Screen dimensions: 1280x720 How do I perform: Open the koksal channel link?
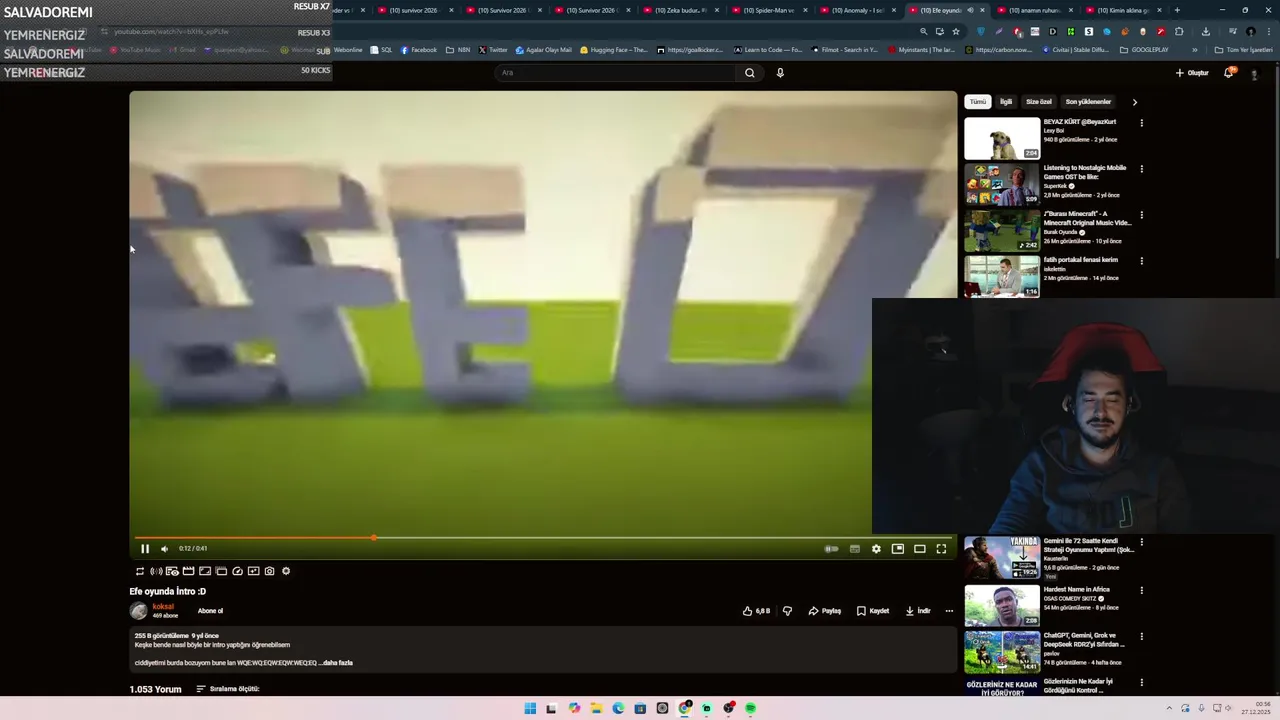[x=163, y=607]
